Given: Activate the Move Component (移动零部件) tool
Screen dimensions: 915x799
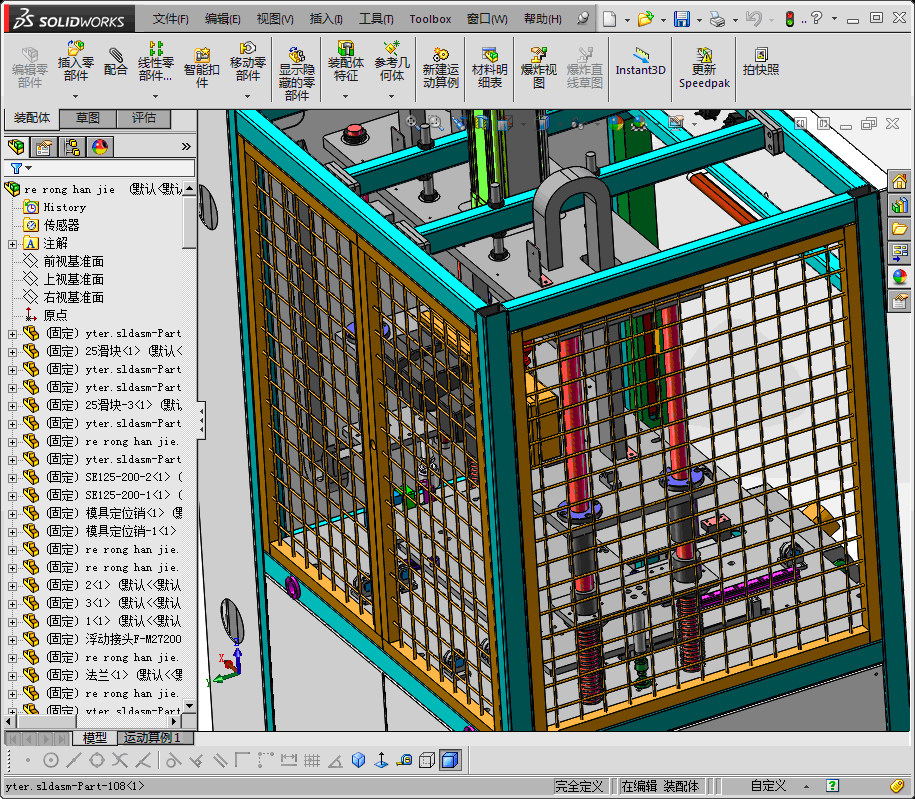Looking at the screenshot, I should click(x=247, y=61).
